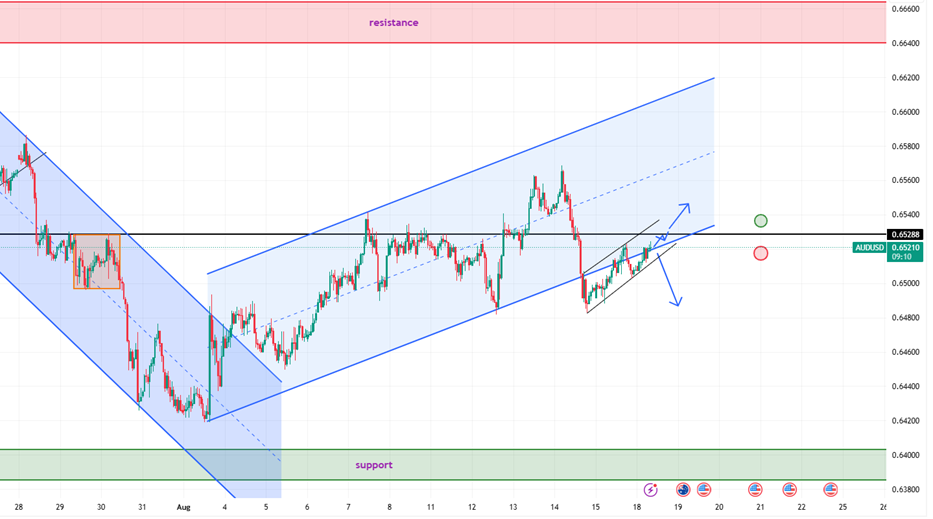Viewport: 933px width, 519px height.
Task: Open US flag event icon nearest date 22
Action: (790, 490)
